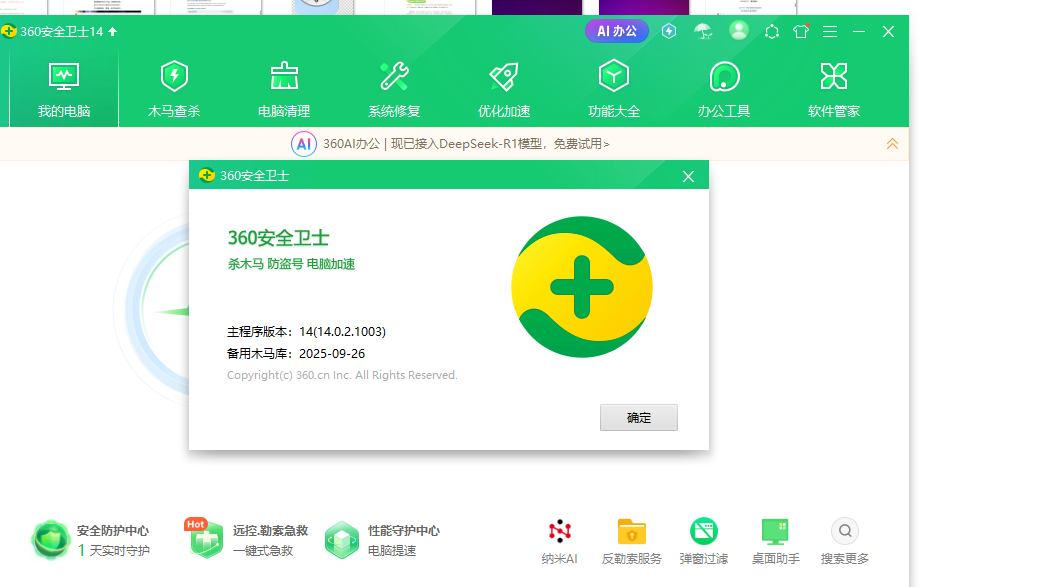This screenshot has width=1037, height=587.
Task: Open the hamburger main menu
Action: (x=830, y=31)
